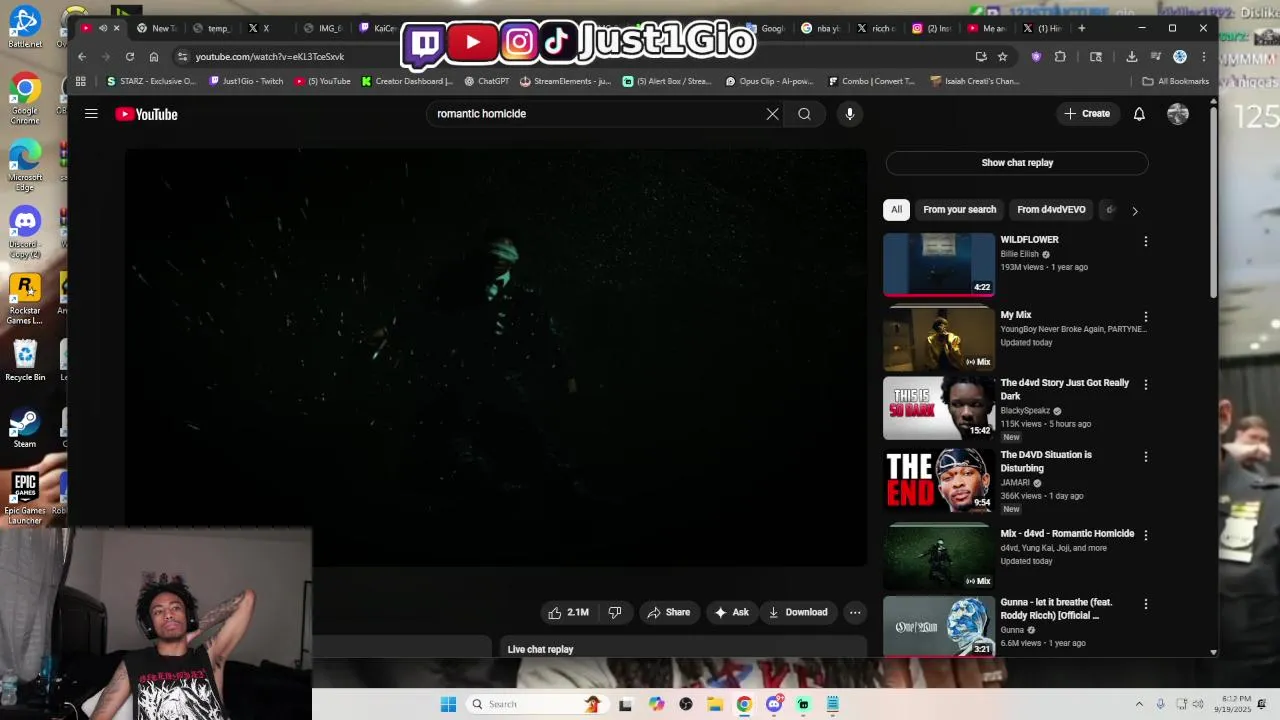Open options for Mix - d4vd Romantic Homicide

click(x=1146, y=535)
